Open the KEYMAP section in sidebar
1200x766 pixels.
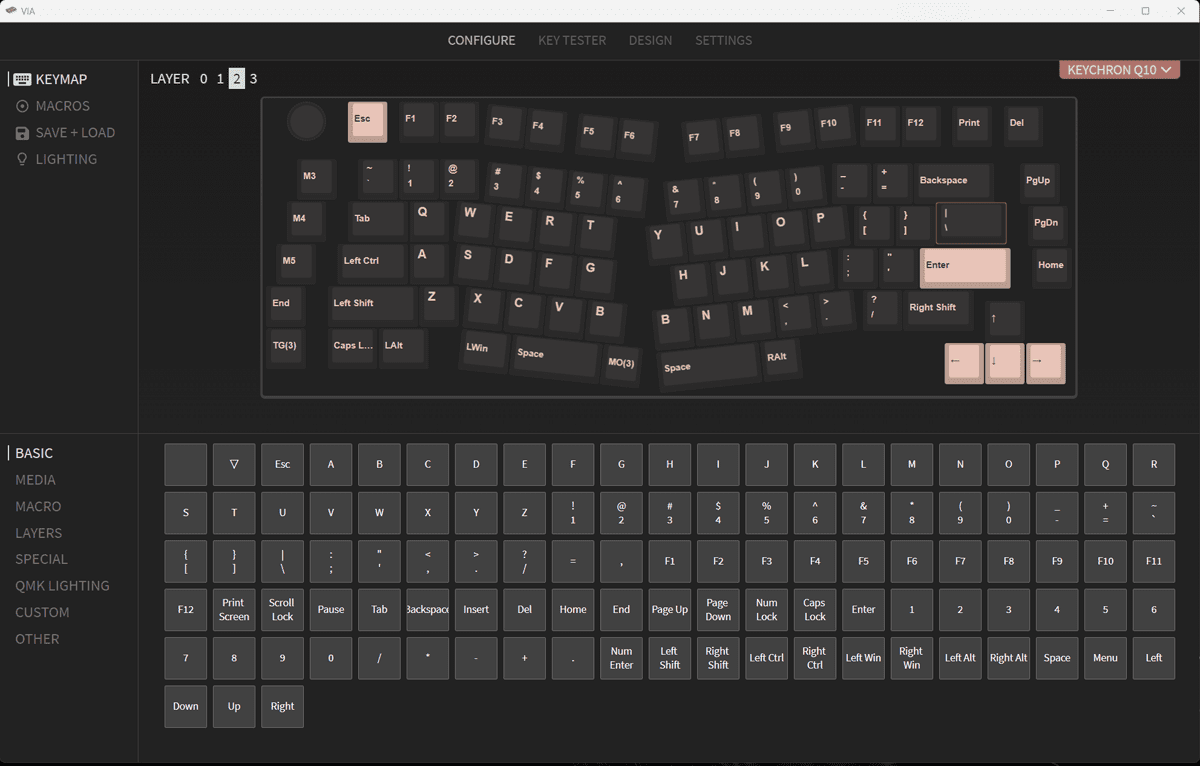pyautogui.click(x=50, y=79)
